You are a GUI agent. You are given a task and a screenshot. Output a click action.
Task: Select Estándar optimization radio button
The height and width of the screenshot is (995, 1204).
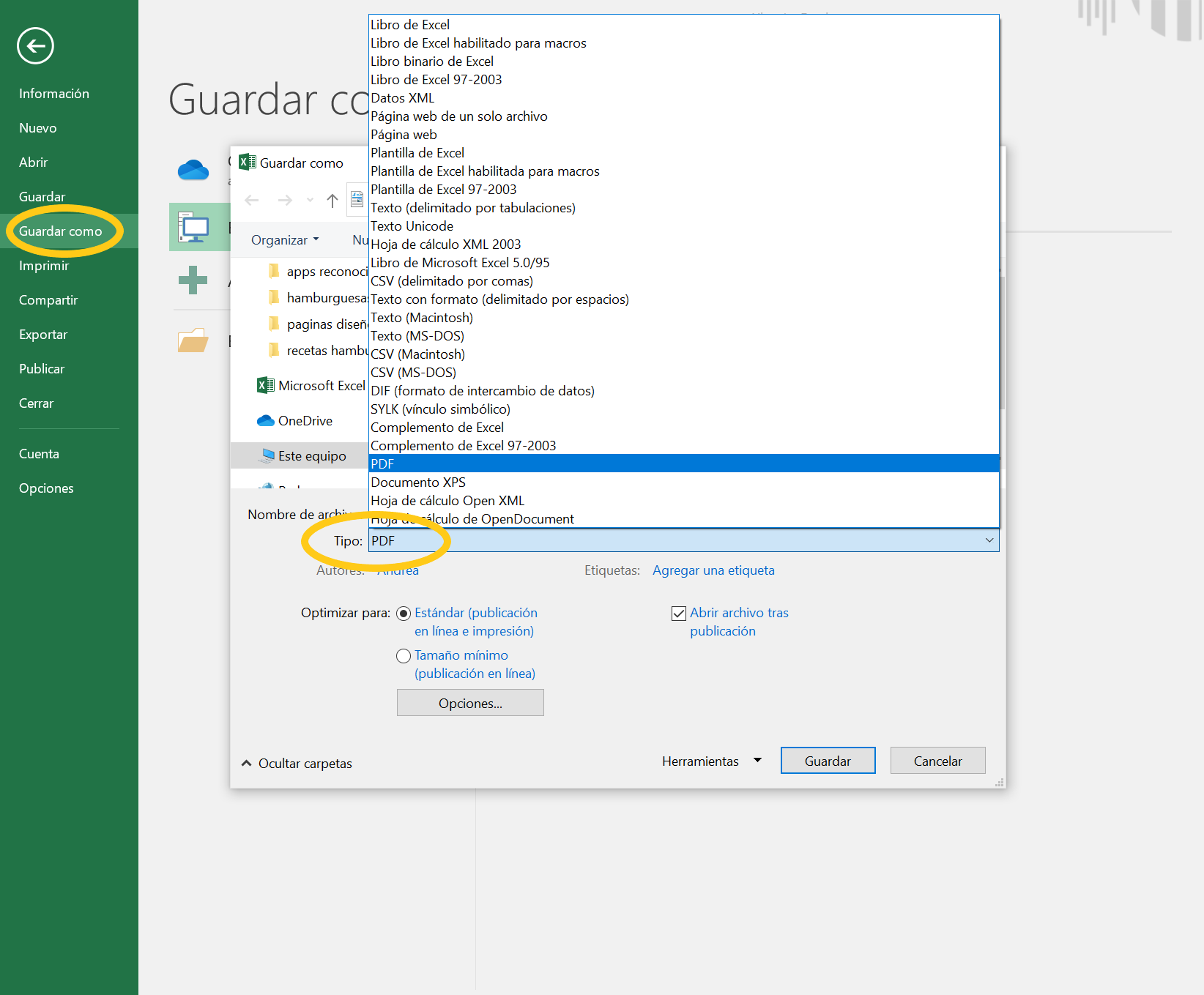click(404, 614)
